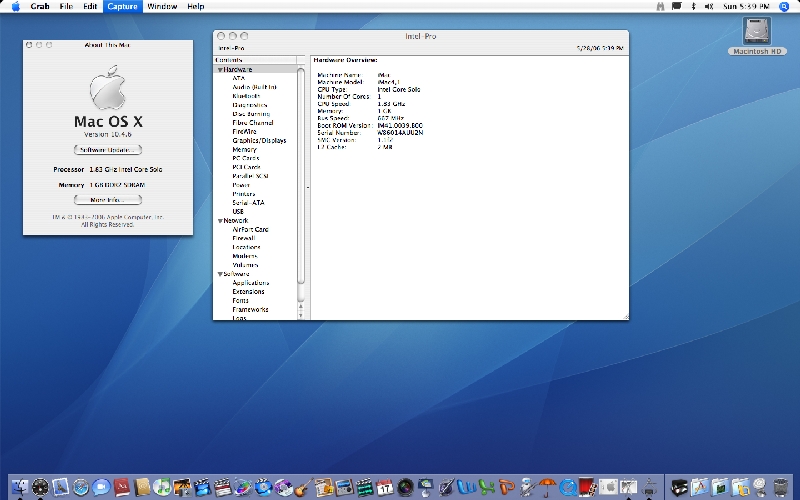Select Bluetooth in Hardware list
The image size is (800, 500).
coord(246,96)
